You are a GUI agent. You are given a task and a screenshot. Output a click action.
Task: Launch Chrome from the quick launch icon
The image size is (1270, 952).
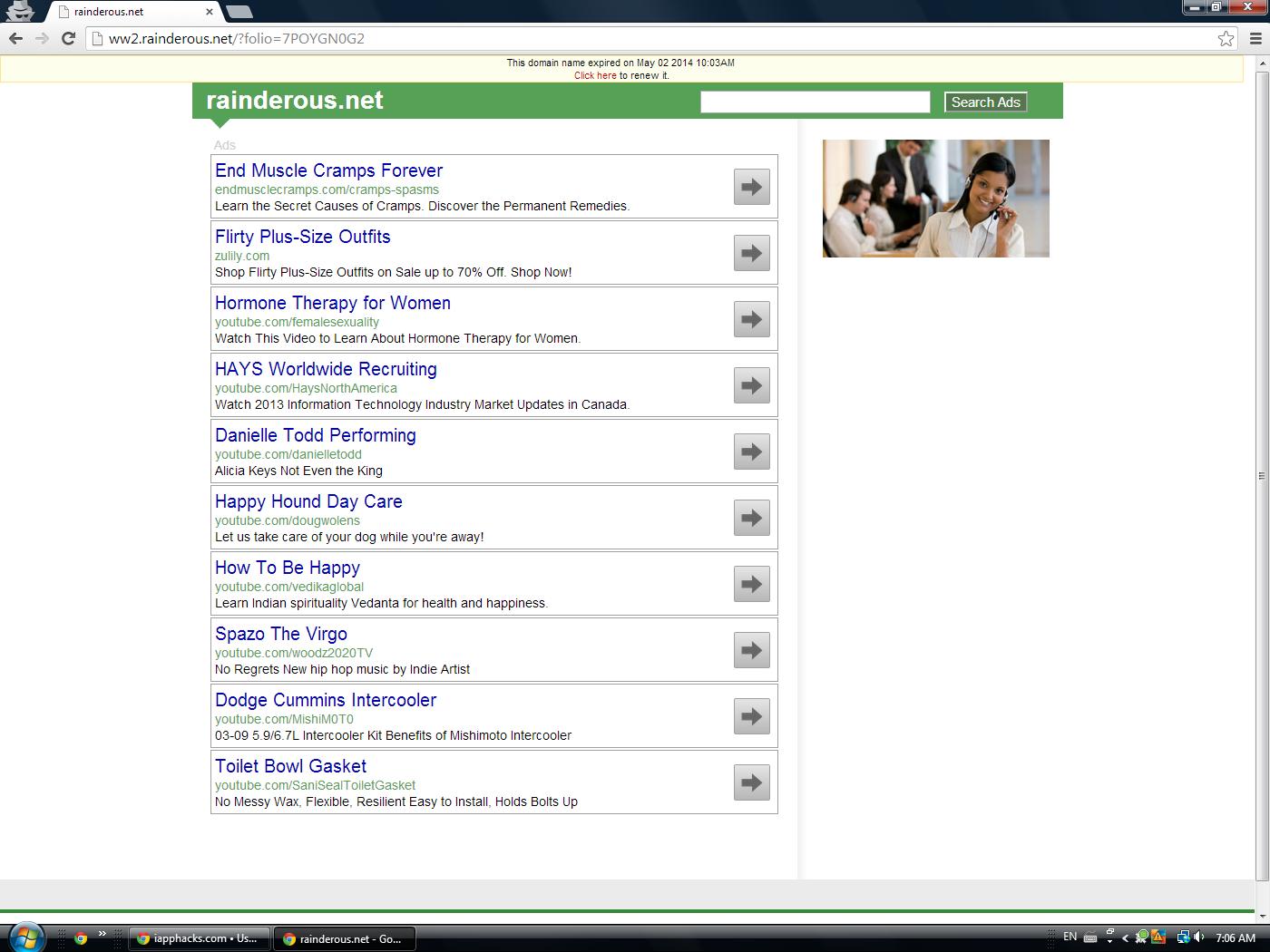(x=81, y=938)
